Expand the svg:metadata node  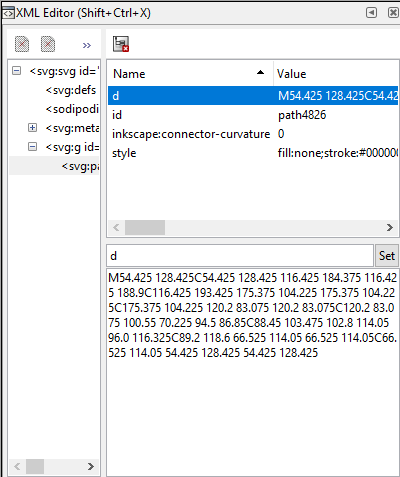coord(32,128)
